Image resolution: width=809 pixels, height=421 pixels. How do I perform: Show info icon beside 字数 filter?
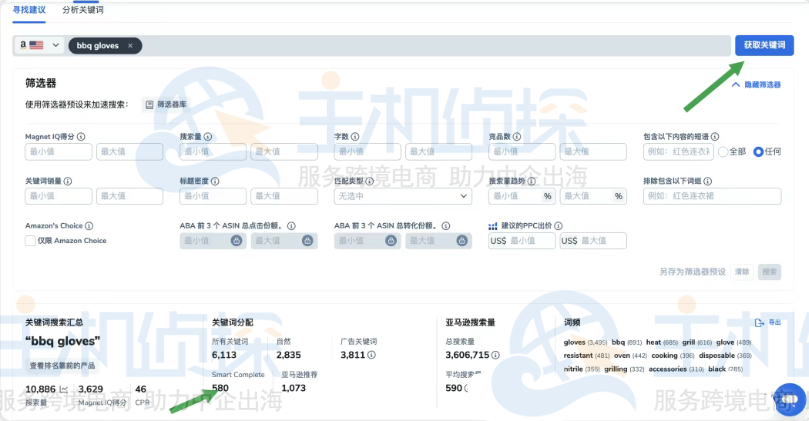355,137
